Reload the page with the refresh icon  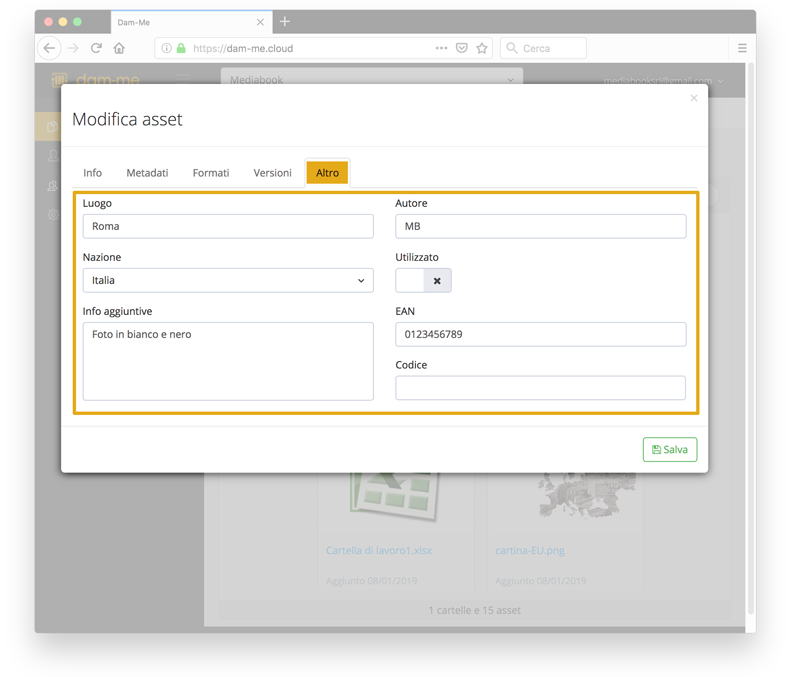(96, 48)
